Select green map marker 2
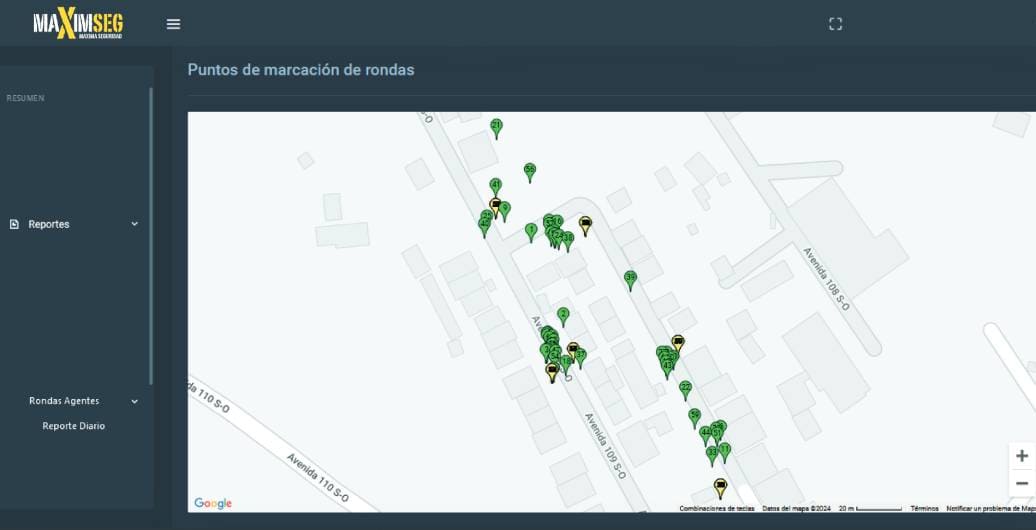Viewport: 1036px width, 530px height. point(563,317)
